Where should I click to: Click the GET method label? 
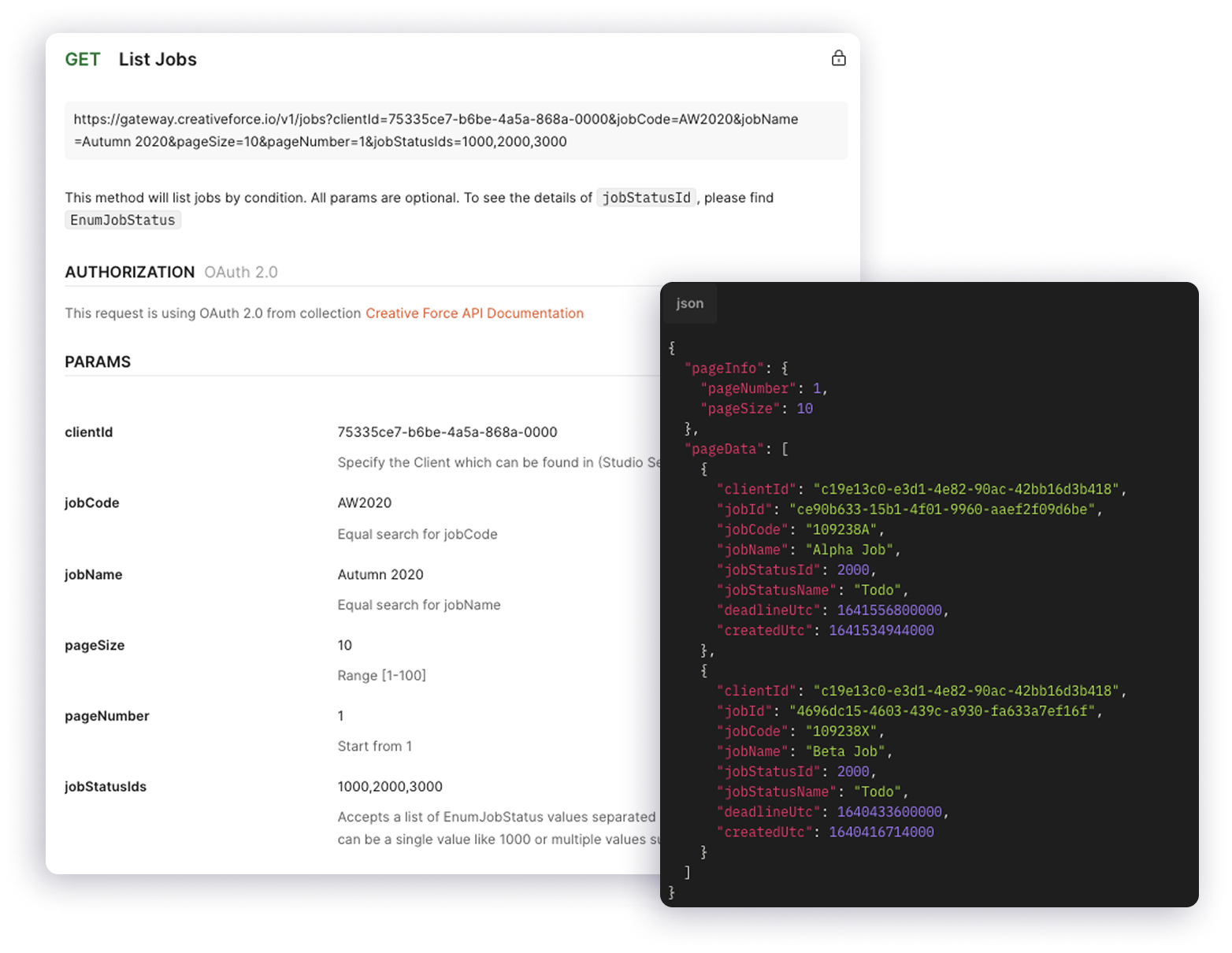click(83, 60)
